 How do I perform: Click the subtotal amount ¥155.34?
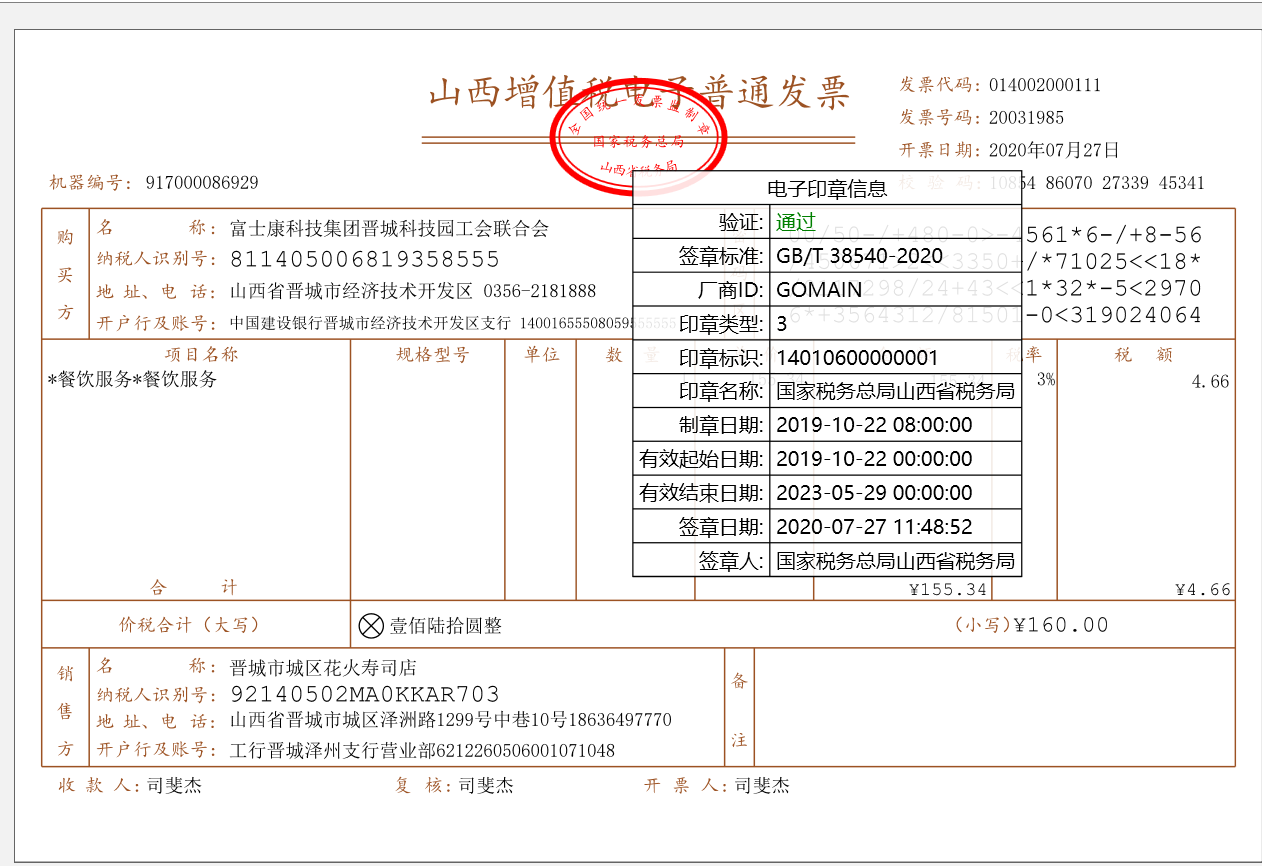tap(948, 590)
